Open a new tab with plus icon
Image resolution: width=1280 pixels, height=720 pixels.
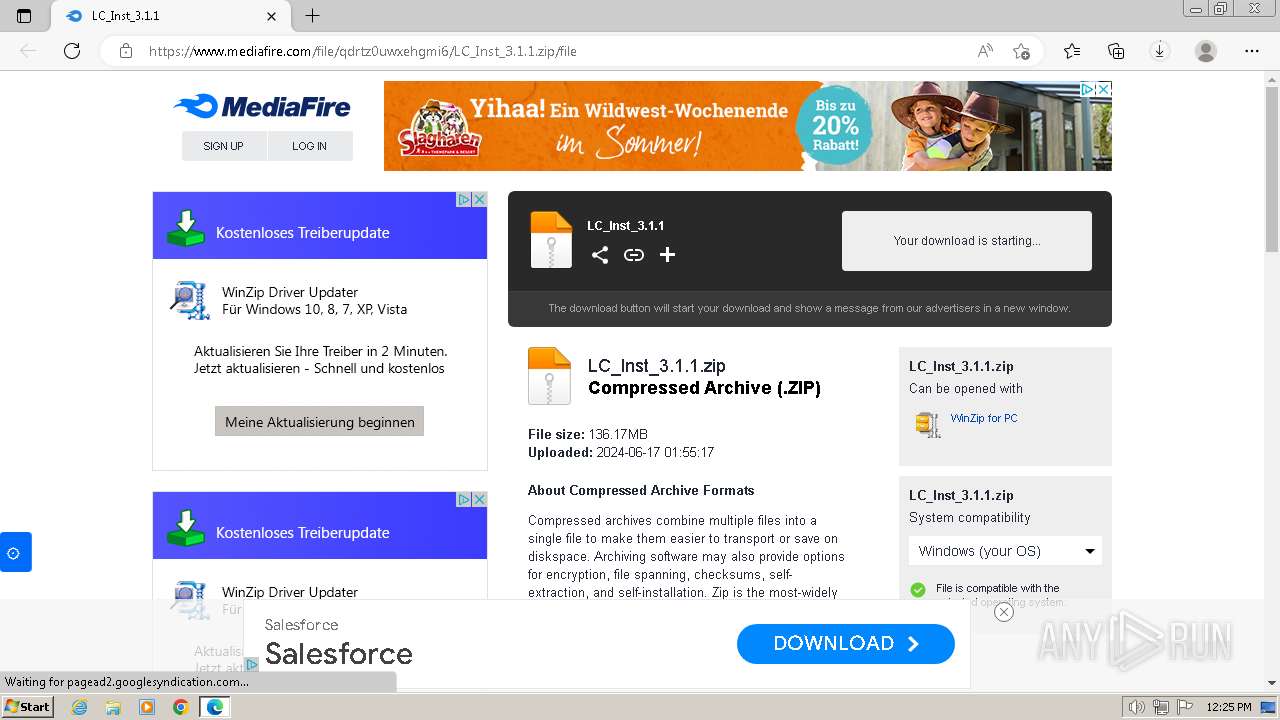pyautogui.click(x=312, y=16)
